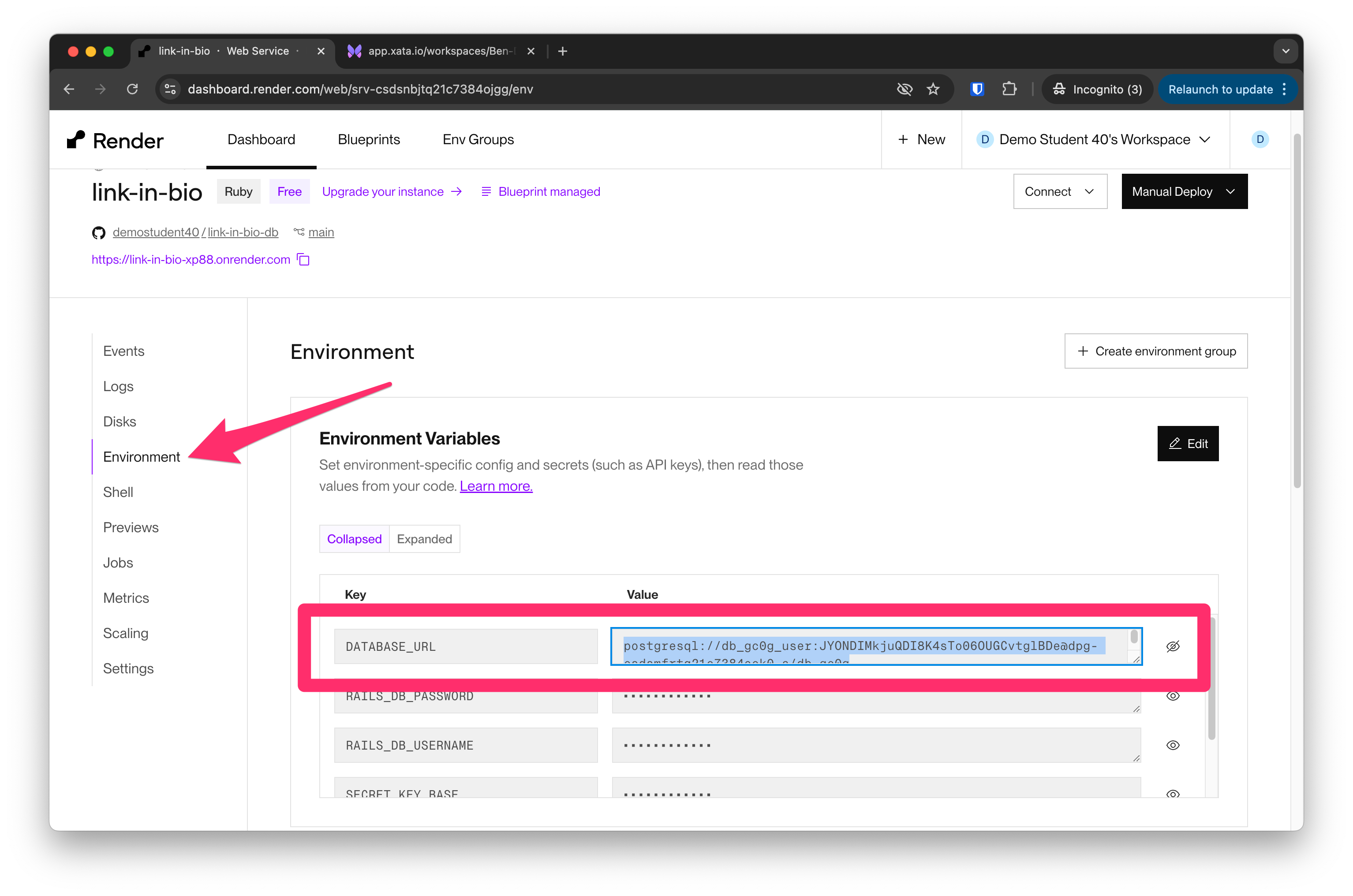Follow the Learn more link
Viewport: 1353px width, 896px height.
click(496, 486)
